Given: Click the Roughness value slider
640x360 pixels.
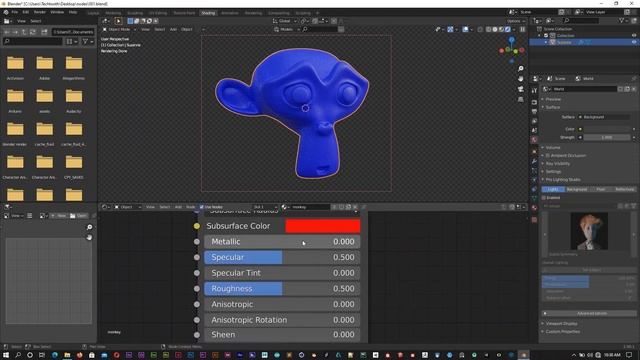Looking at the screenshot, I should pos(282,289).
